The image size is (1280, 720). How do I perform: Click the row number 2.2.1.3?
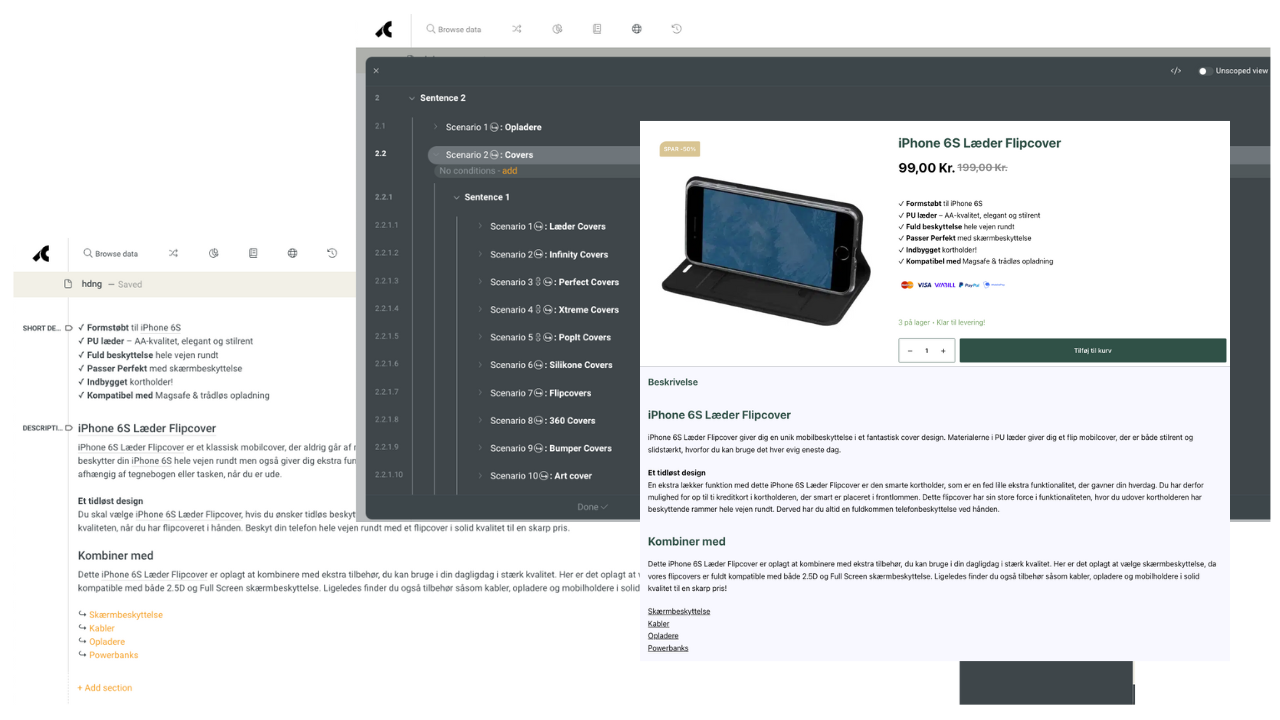[386, 282]
